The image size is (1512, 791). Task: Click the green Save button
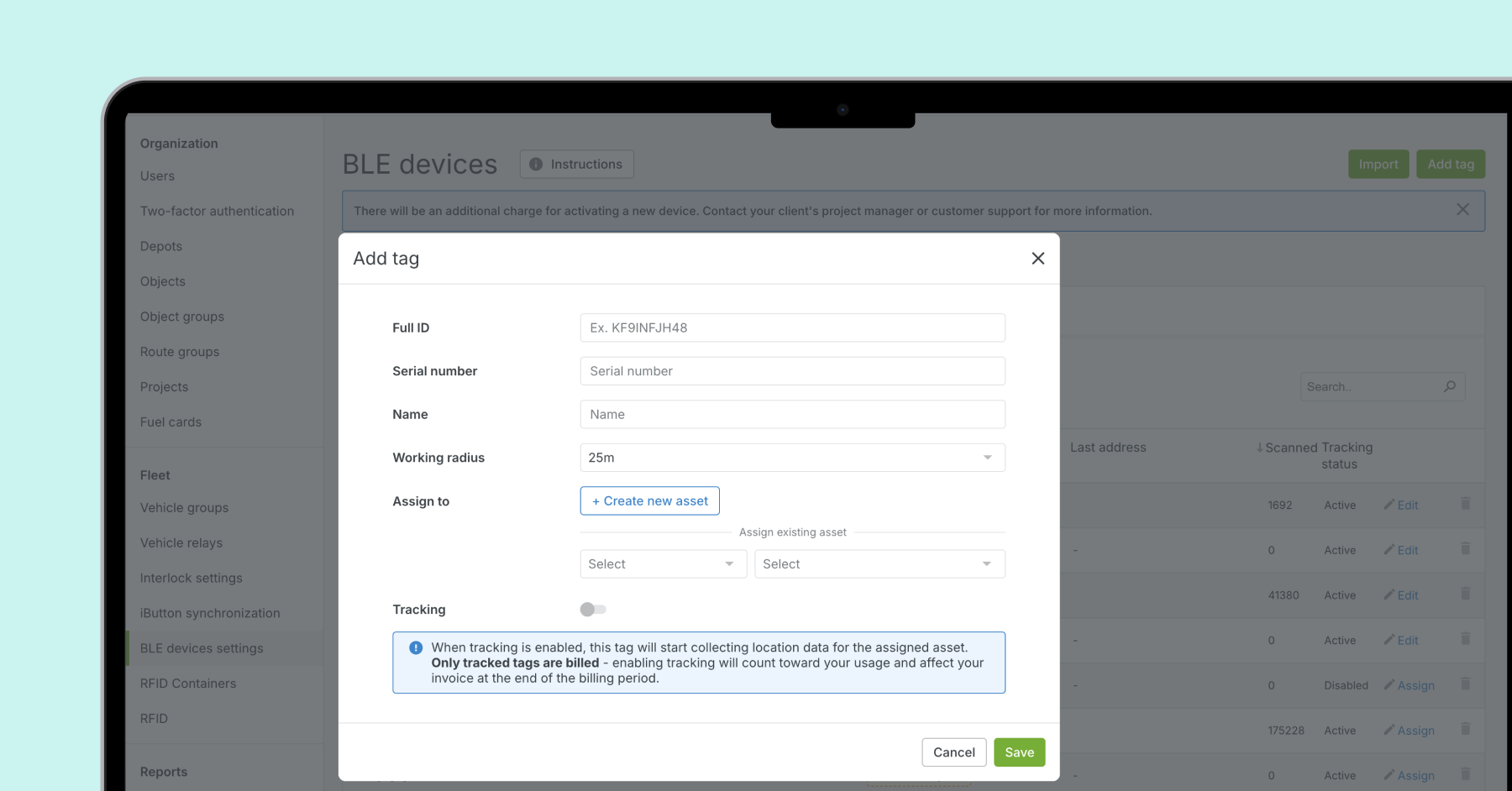[x=1020, y=752]
